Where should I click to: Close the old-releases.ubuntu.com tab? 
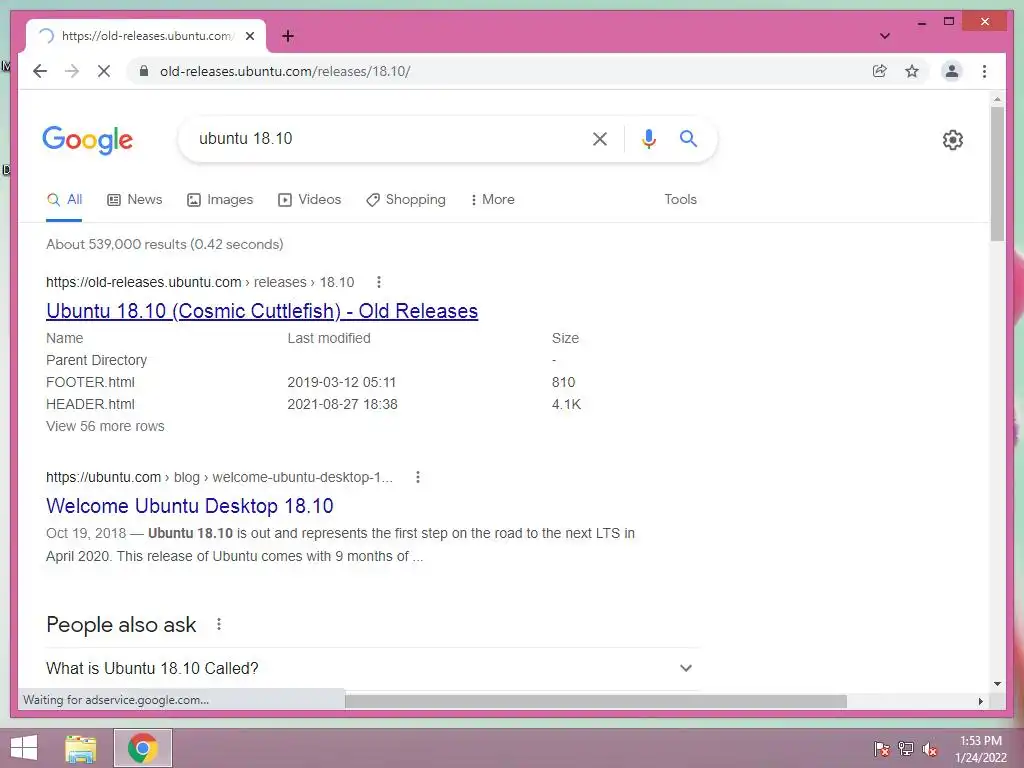(x=249, y=36)
